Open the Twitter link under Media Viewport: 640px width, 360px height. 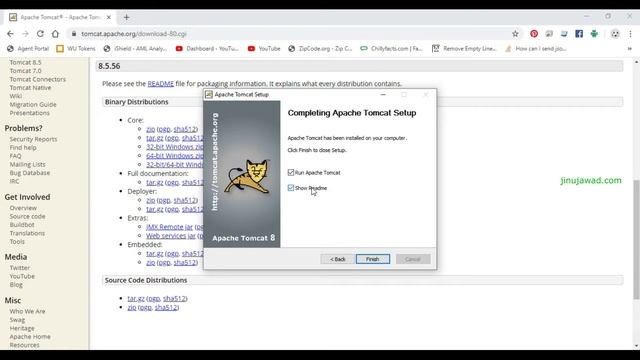pos(20,268)
